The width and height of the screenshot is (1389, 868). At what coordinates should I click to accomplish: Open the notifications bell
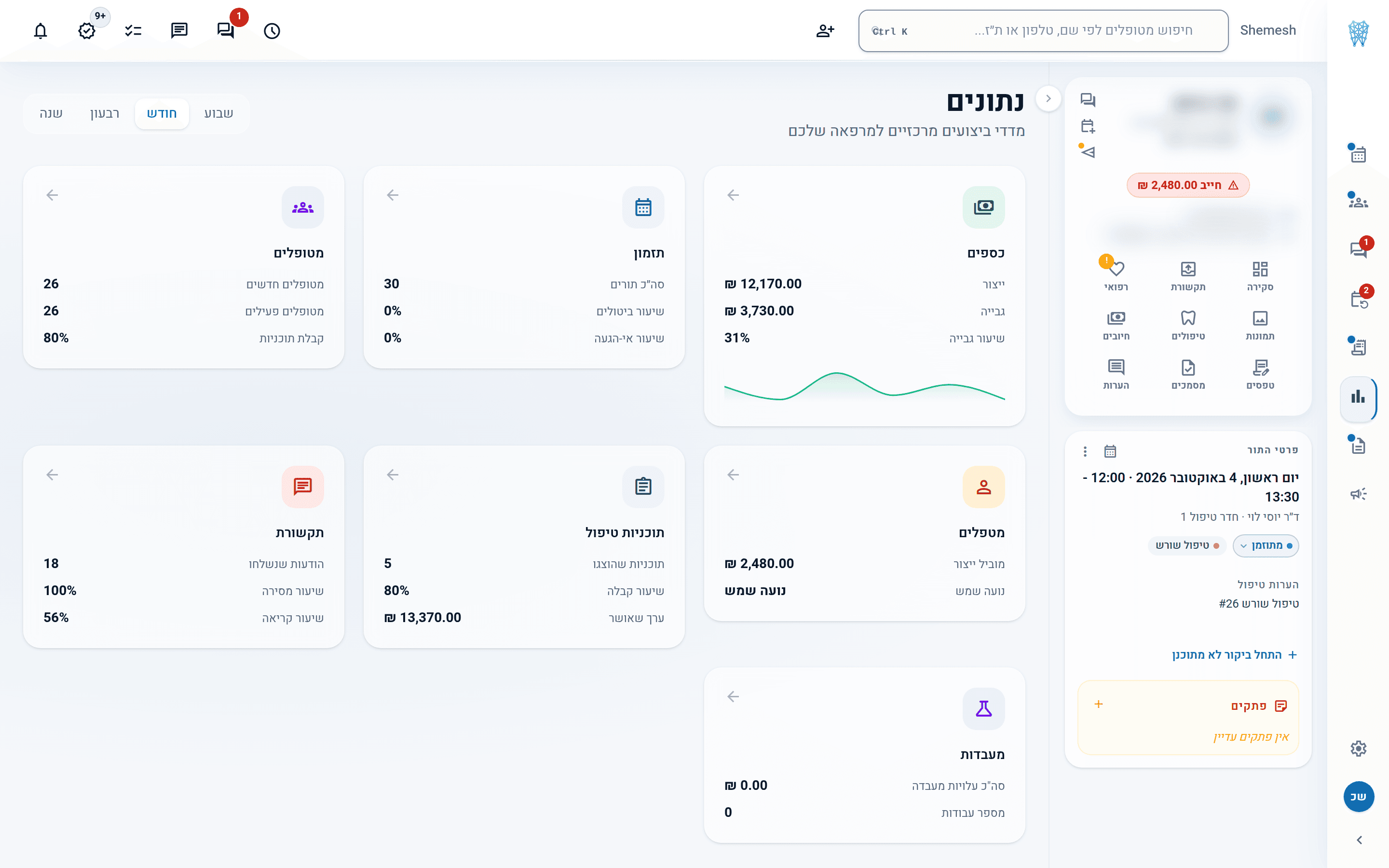click(x=40, y=30)
